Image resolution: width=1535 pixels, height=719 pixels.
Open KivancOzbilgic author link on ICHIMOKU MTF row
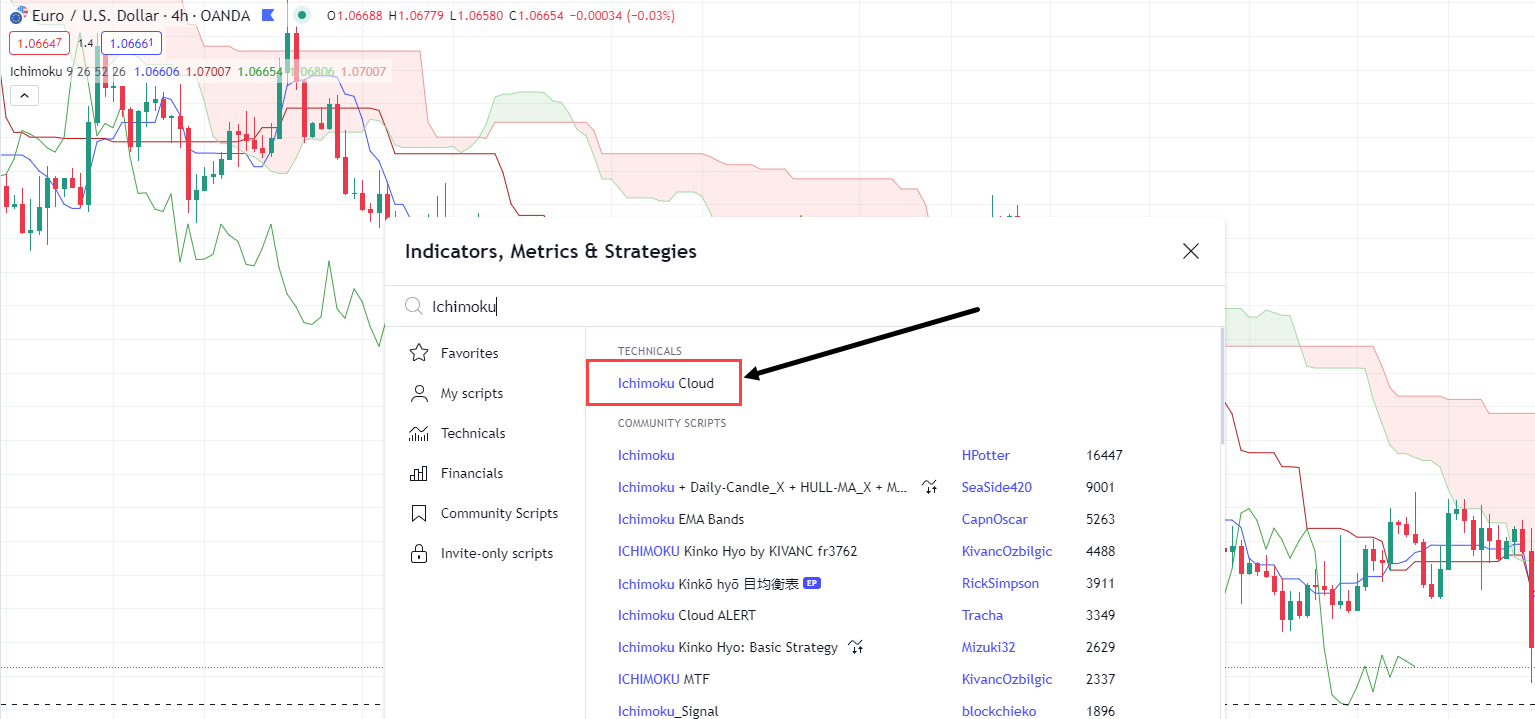pyautogui.click(x=1007, y=679)
